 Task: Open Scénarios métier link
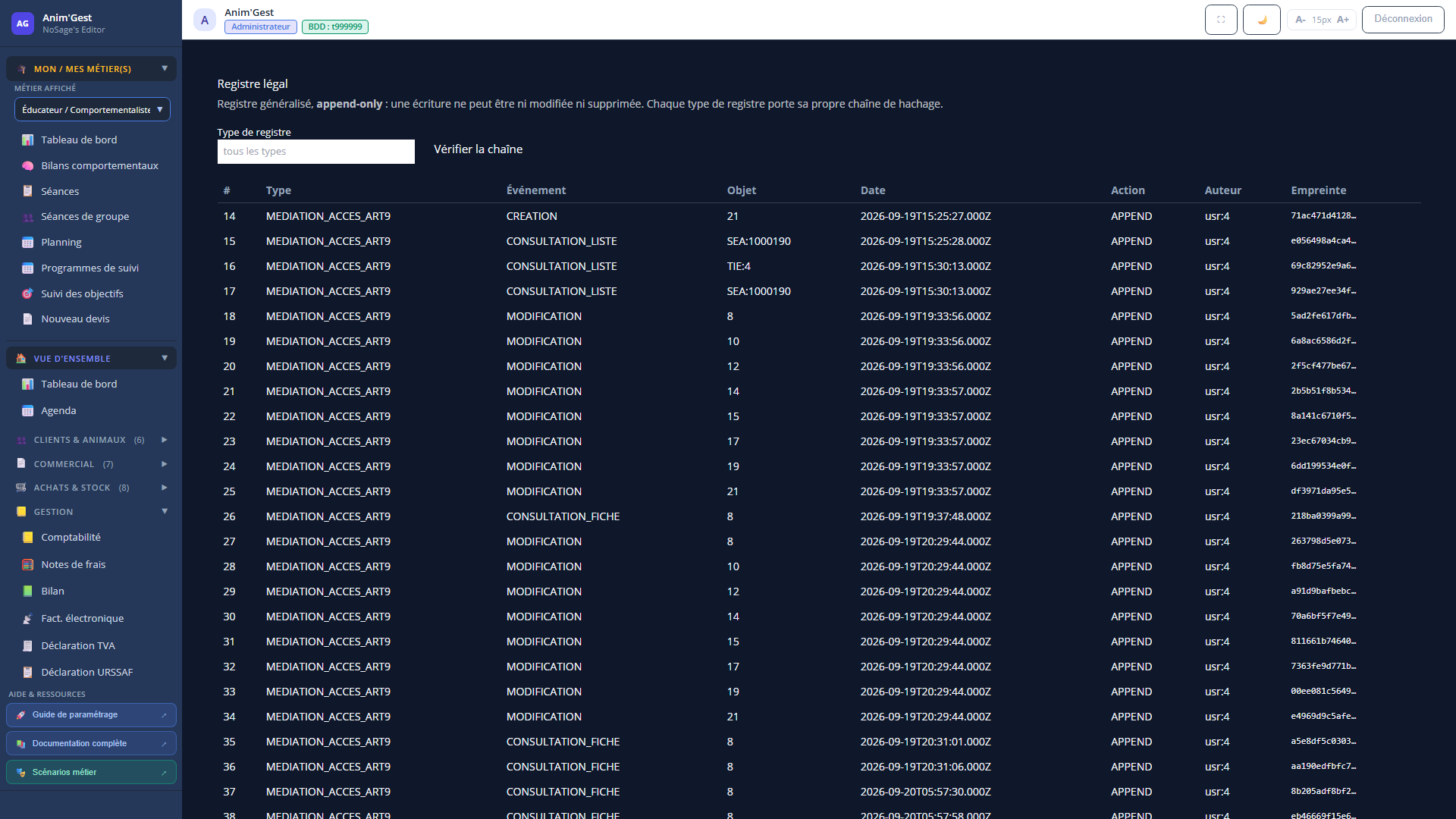(91, 772)
